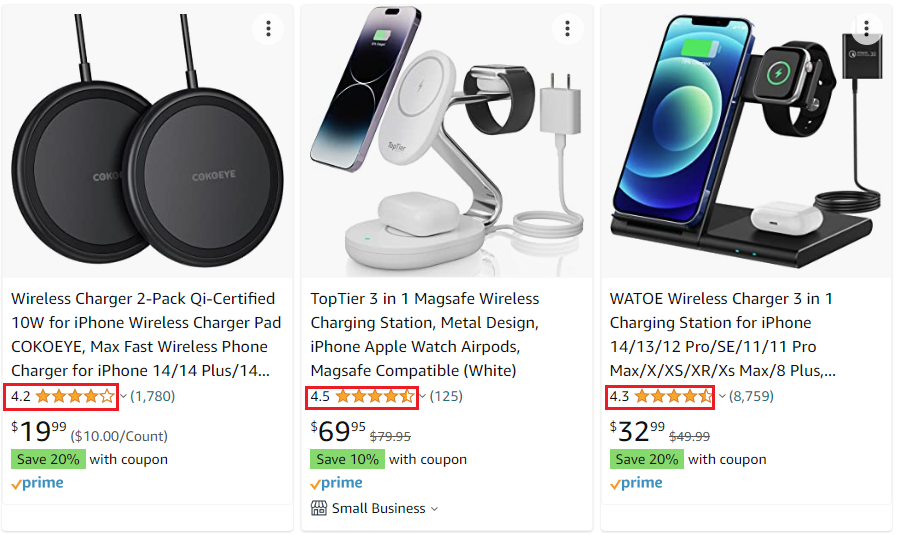
Task: Open options menu on COKOEYE charger card
Action: tap(268, 29)
